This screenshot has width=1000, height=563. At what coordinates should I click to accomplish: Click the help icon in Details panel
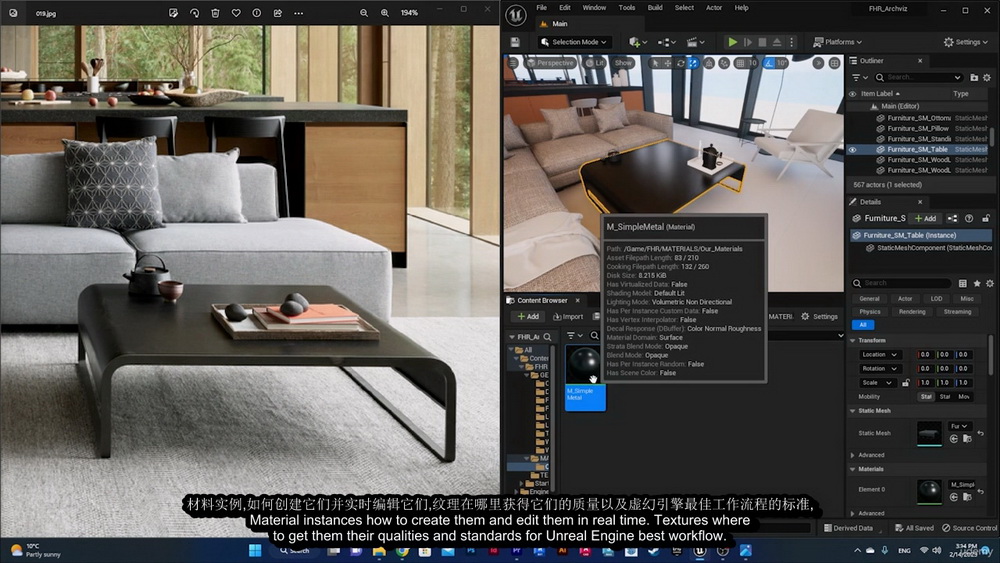pyautogui.click(x=969, y=218)
